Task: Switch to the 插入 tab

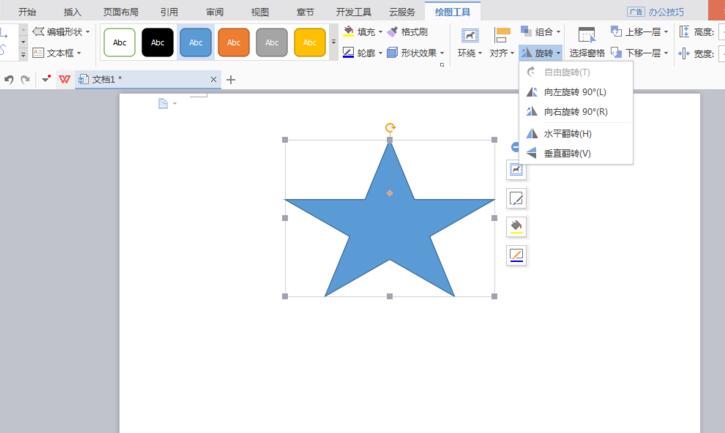Action: [72, 12]
